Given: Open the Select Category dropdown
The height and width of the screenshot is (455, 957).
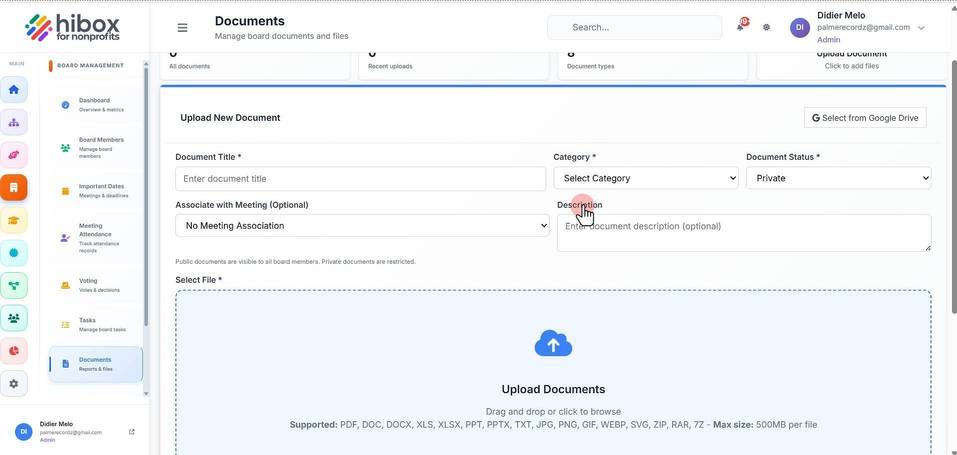Looking at the screenshot, I should 646,178.
